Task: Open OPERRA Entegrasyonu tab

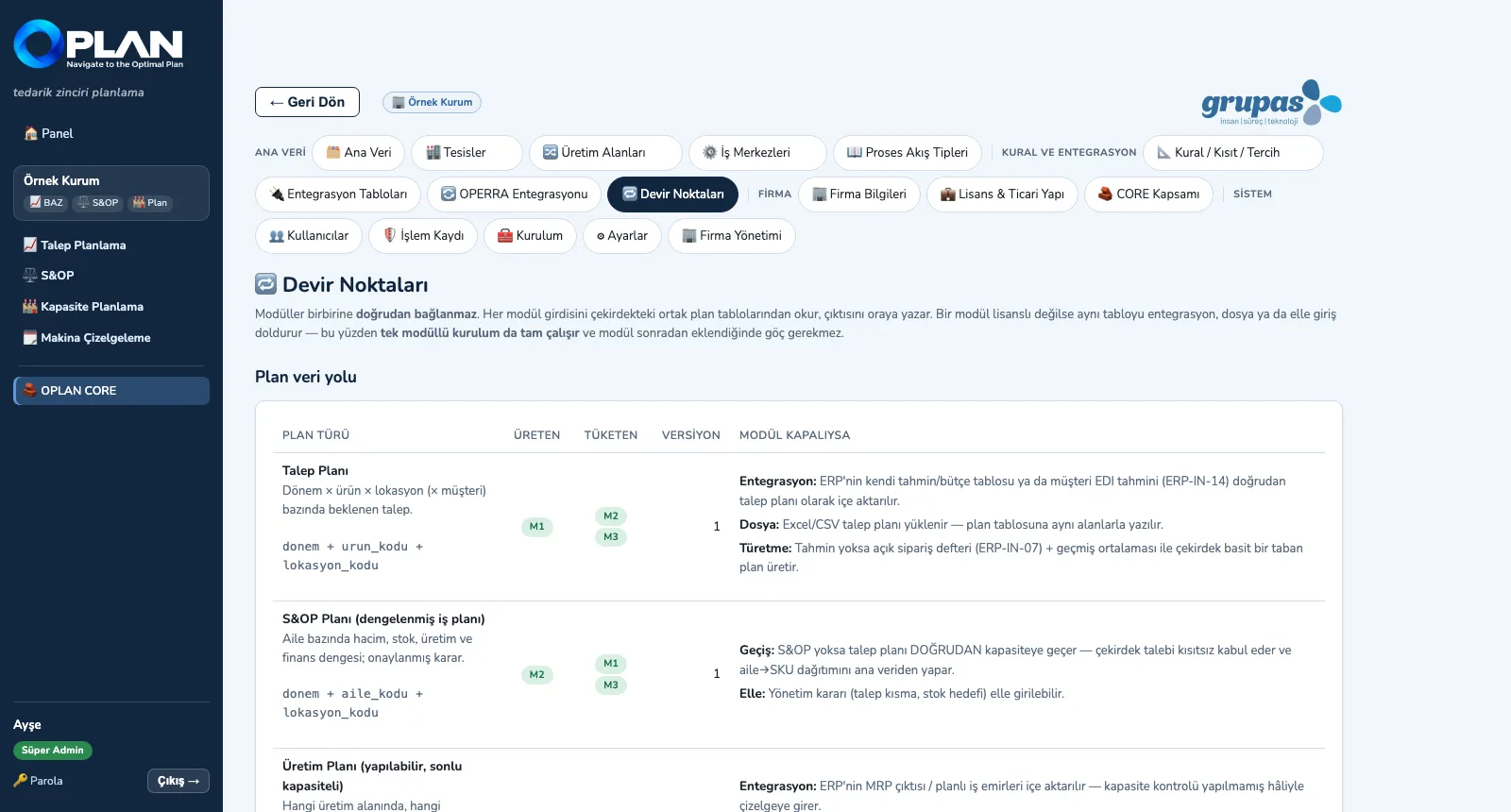Action: coord(514,194)
